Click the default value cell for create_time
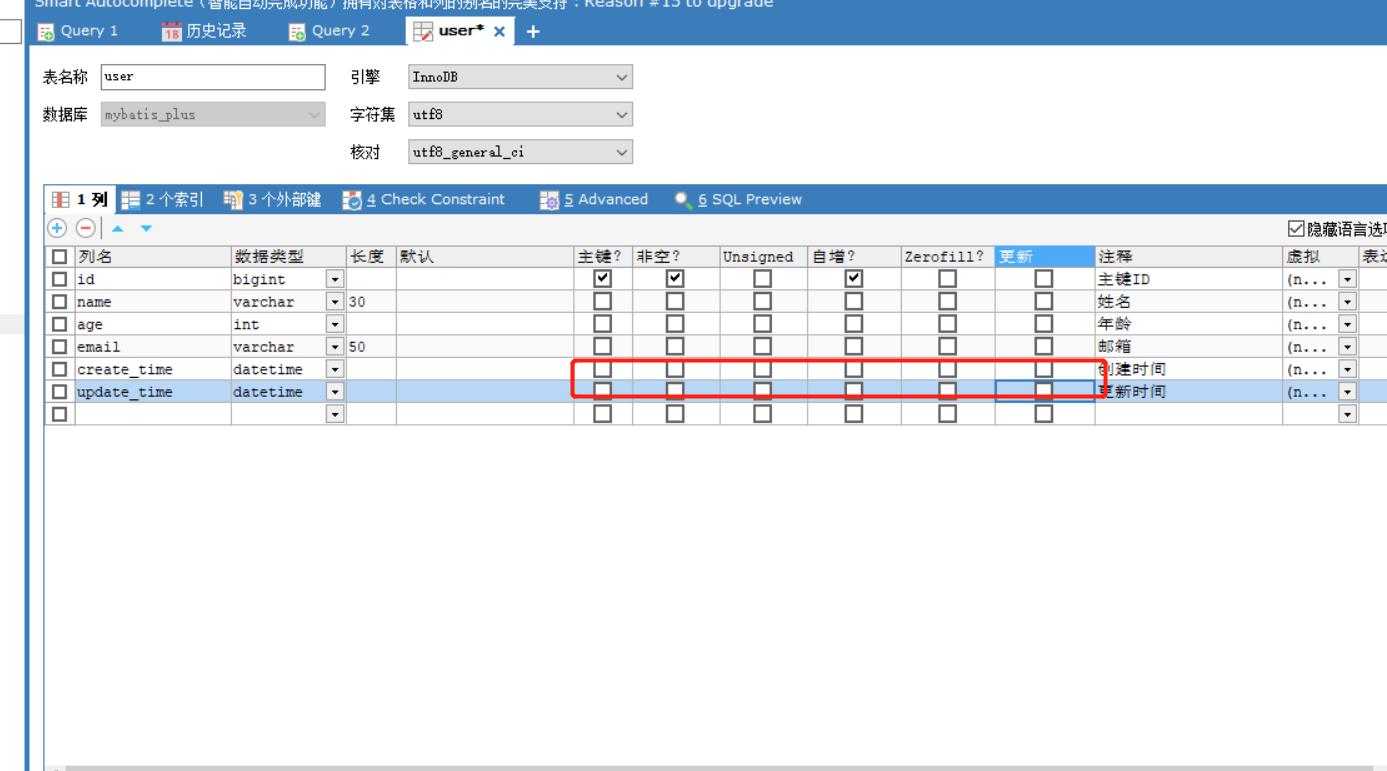Viewport: 1387px width, 771px height. (x=485, y=369)
